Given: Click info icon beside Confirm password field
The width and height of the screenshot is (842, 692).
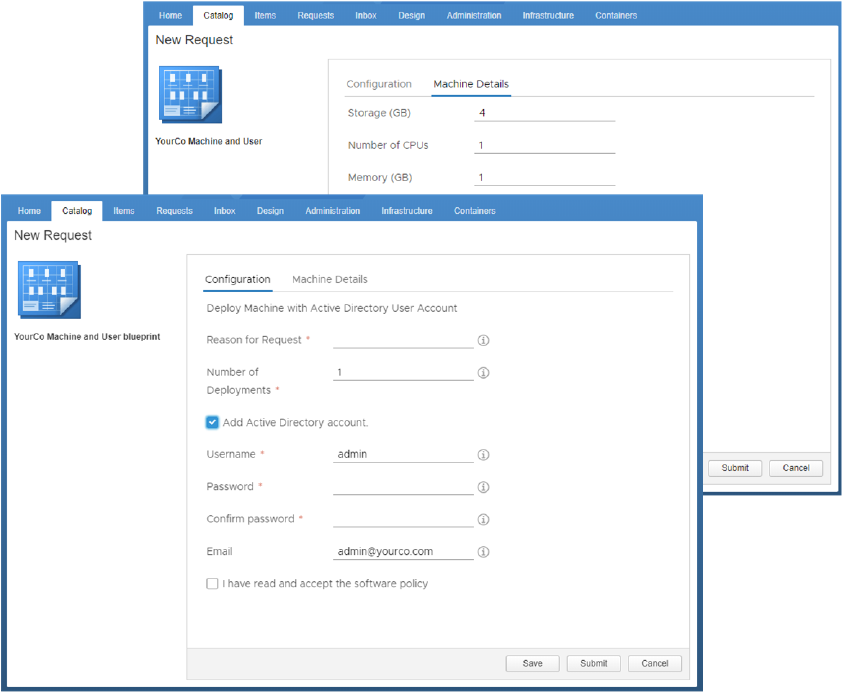Looking at the screenshot, I should [483, 520].
